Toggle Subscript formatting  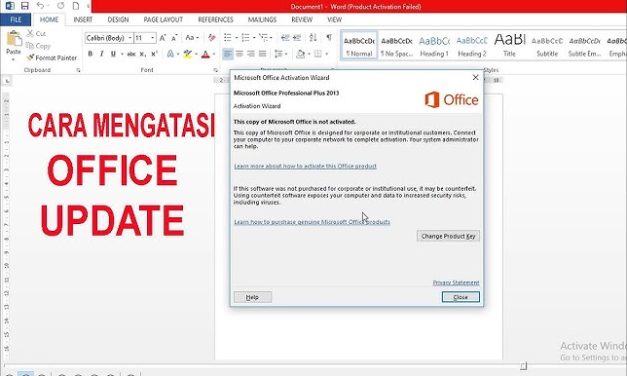143,54
